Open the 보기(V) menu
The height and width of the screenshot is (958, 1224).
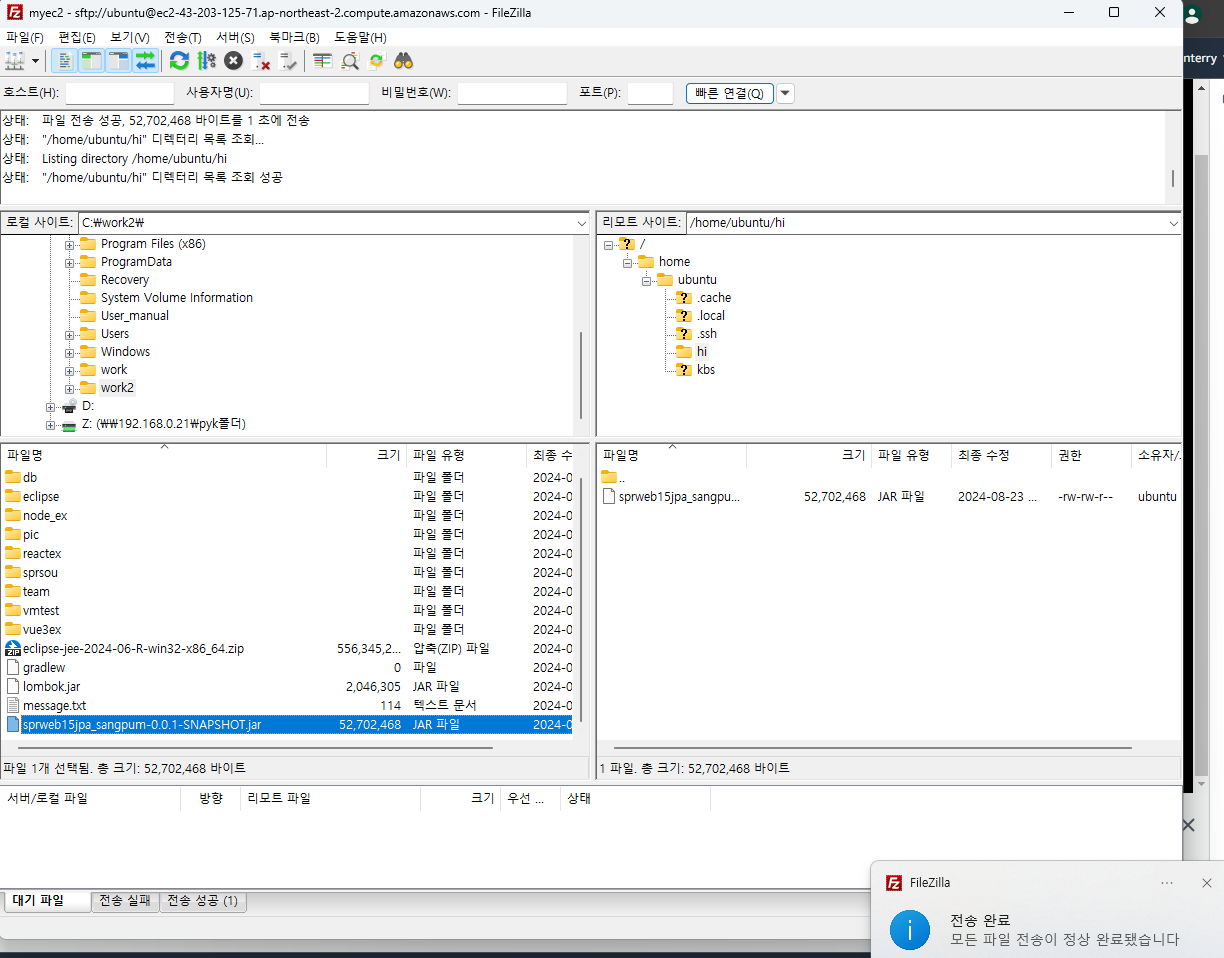[130, 37]
